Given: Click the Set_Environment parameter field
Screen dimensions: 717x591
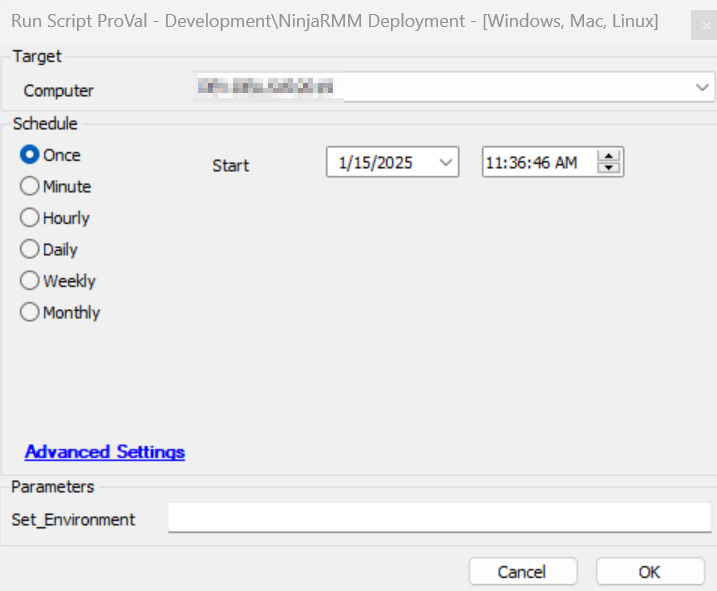Looking at the screenshot, I should pyautogui.click(x=439, y=518).
